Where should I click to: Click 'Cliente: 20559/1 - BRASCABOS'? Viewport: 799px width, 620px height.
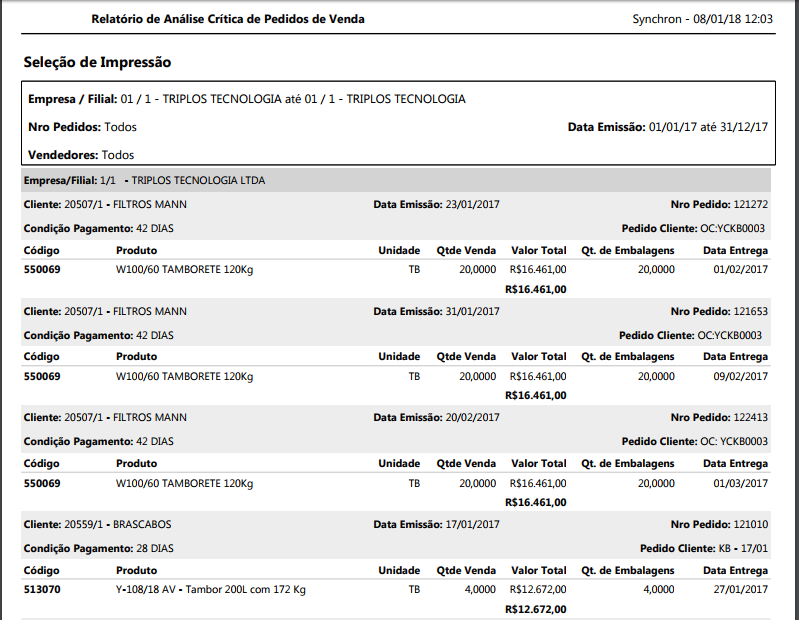97,524
